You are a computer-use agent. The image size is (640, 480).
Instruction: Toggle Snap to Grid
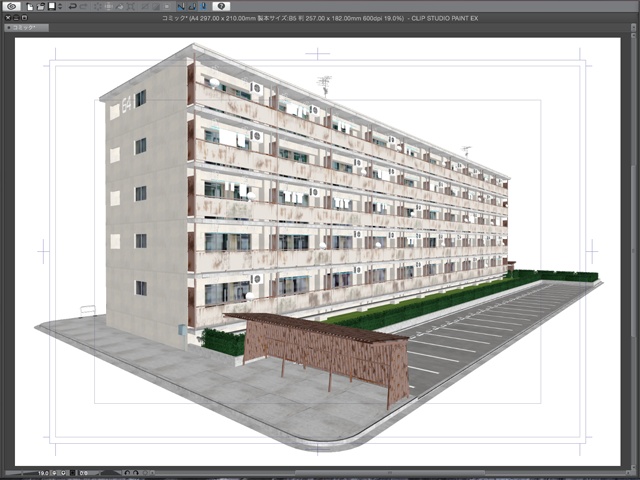pyautogui.click(x=203, y=7)
